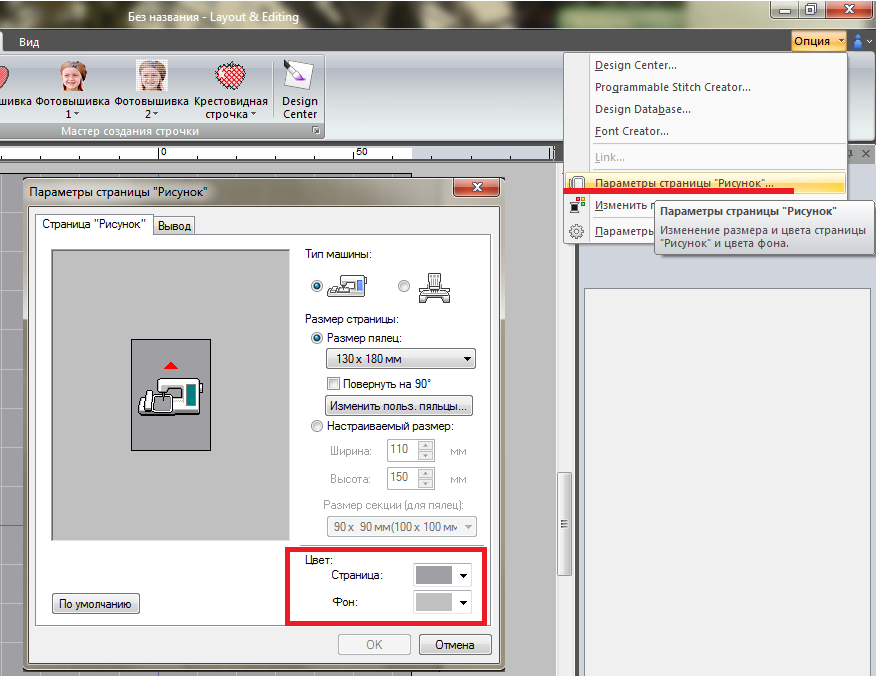Screen dimensions: 876x676
Task: Minimize the Layout & Editing window
Action: 785,9
